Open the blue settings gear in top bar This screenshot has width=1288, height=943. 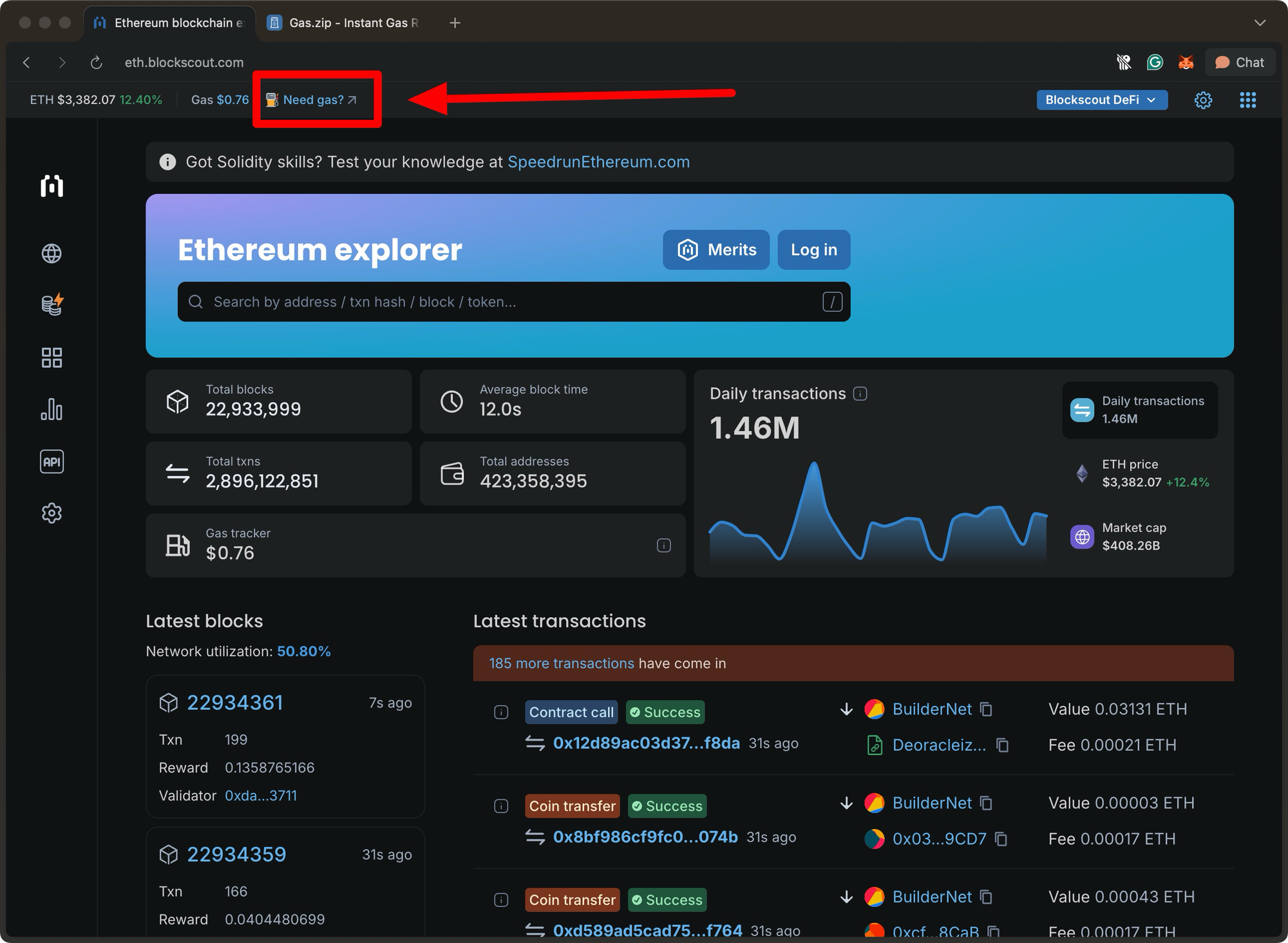click(1203, 100)
